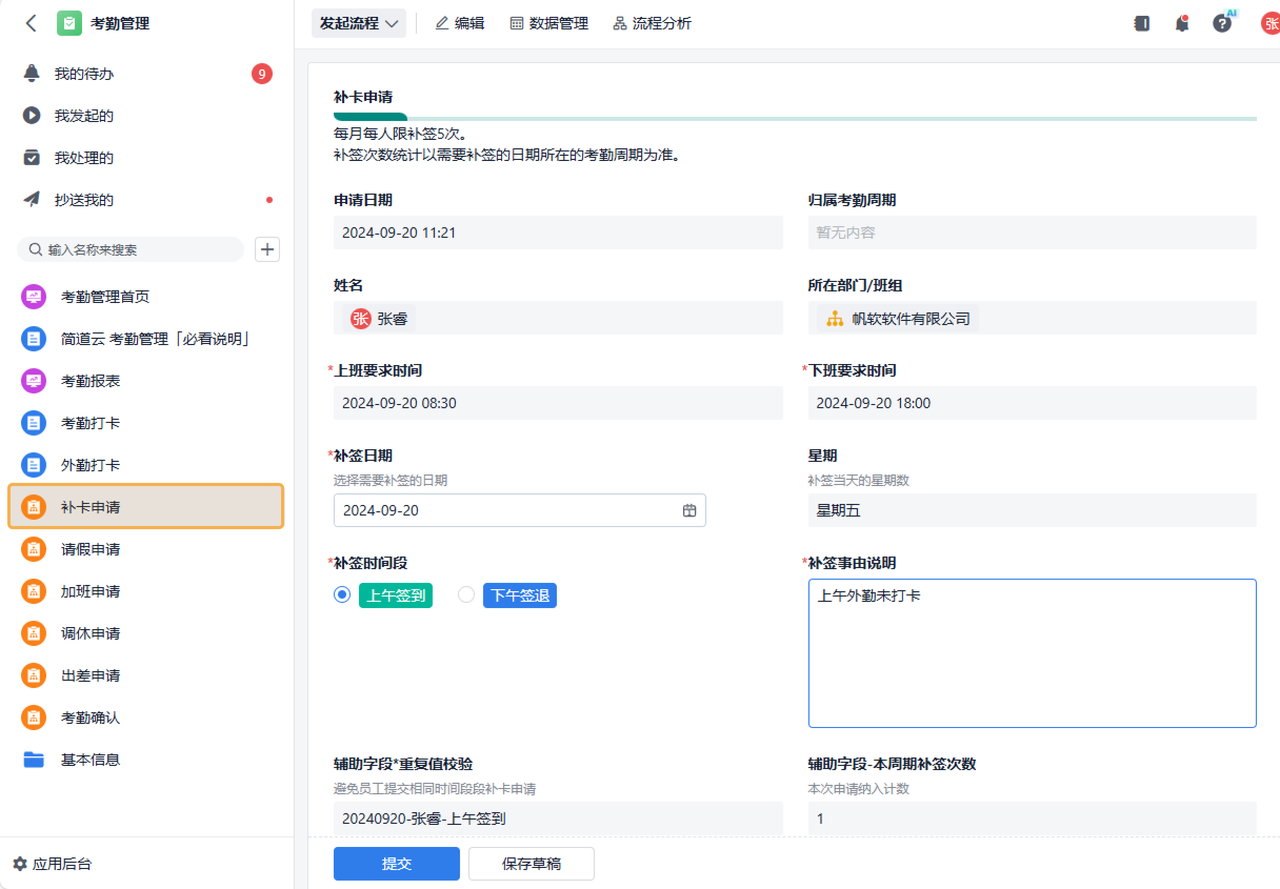Screen dimensions: 1280x889
Task: Click the 归属考勤周期 暂无内容 field
Action: point(1032,233)
